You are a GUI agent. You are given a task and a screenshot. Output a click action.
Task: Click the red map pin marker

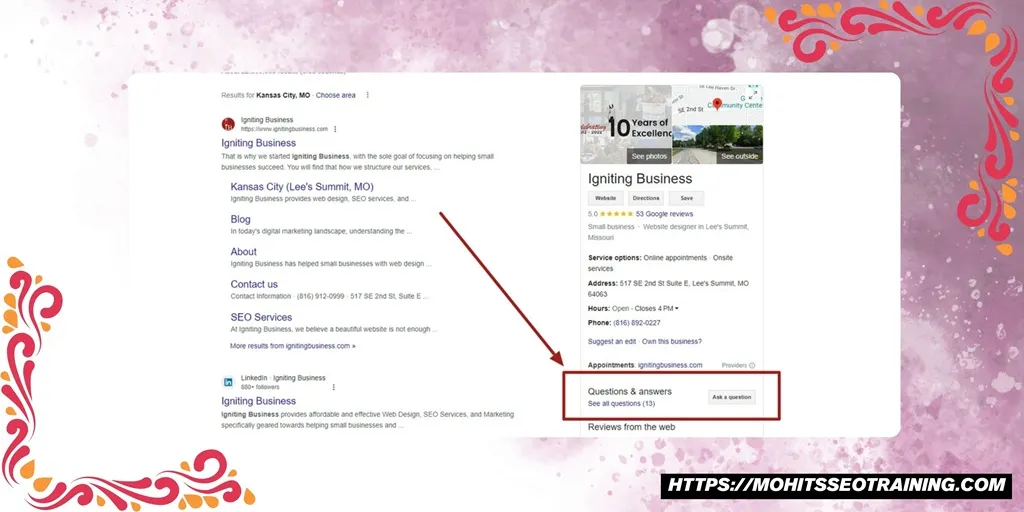coord(717,104)
